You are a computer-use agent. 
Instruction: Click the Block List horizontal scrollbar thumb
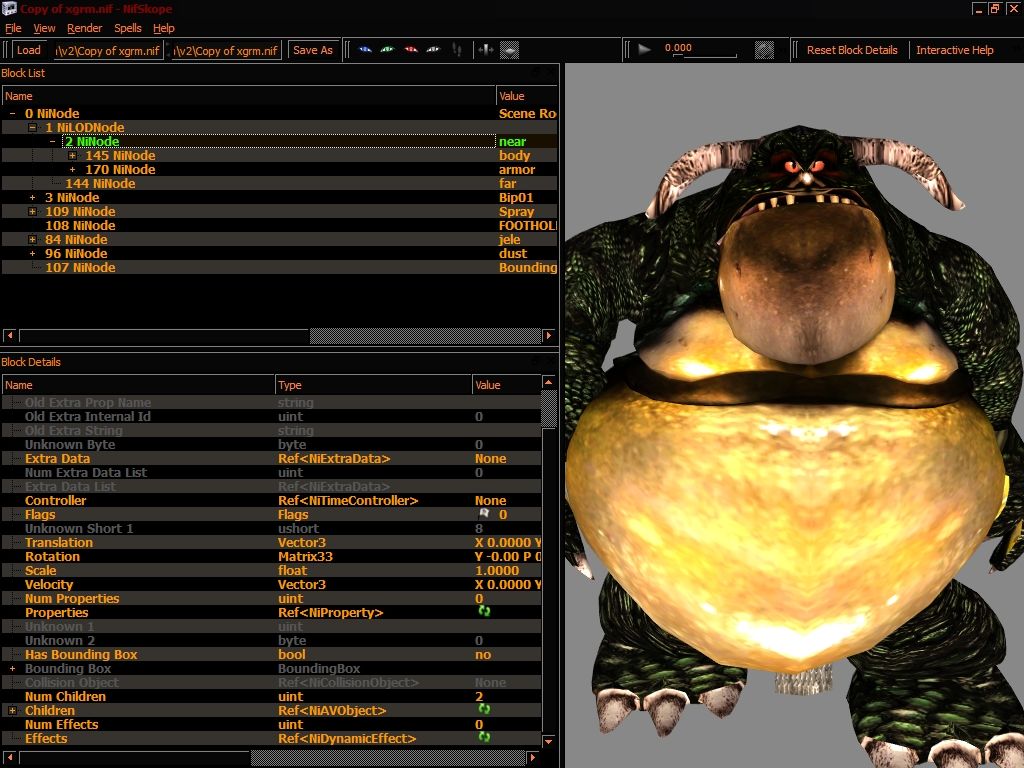pyautogui.click(x=425, y=336)
